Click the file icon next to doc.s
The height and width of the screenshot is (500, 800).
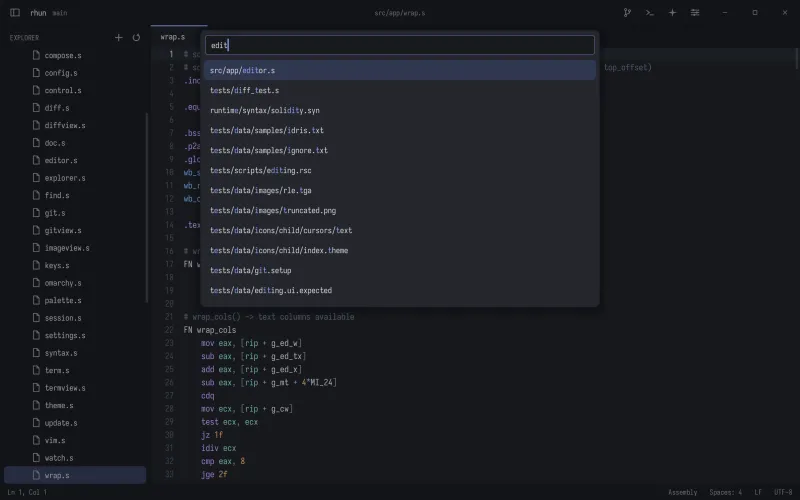pos(36,142)
